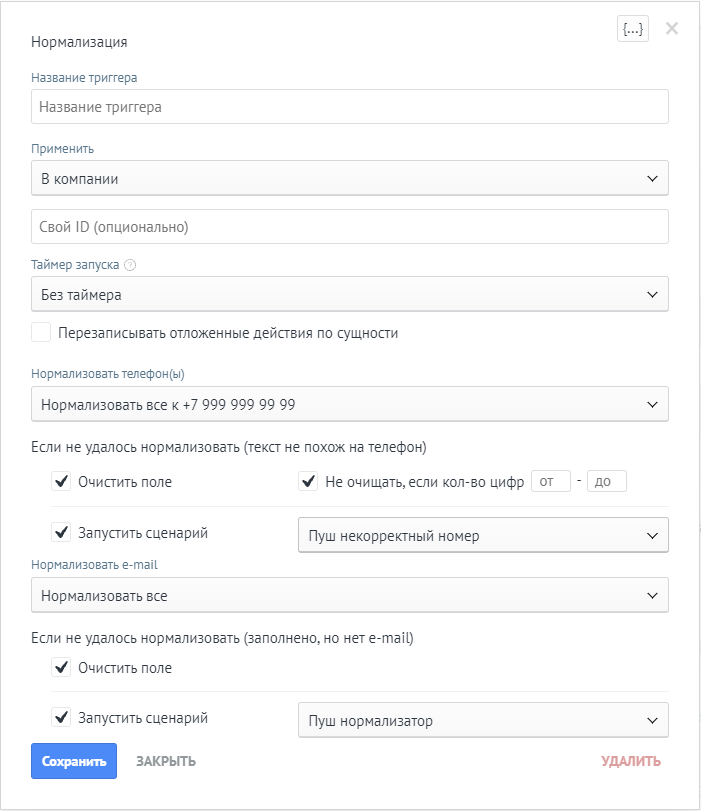Toggle Не очищать, если кол-во цифр checkbox
Screen dimensions: 701x811
pyautogui.click(x=308, y=482)
